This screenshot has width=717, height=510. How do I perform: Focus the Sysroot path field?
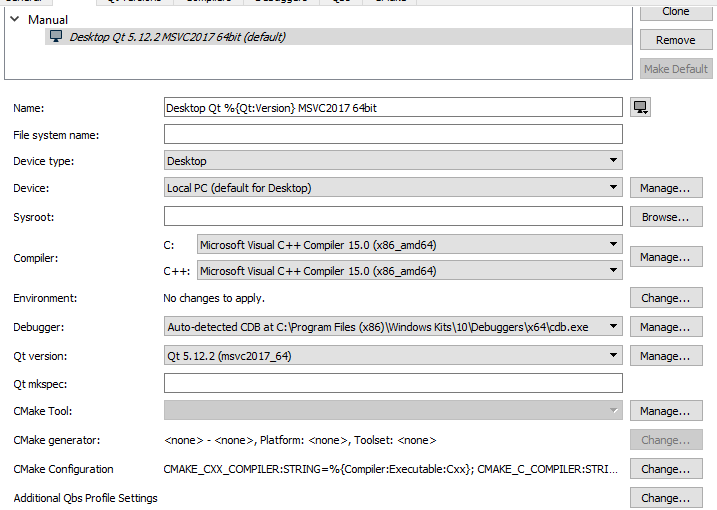(393, 216)
